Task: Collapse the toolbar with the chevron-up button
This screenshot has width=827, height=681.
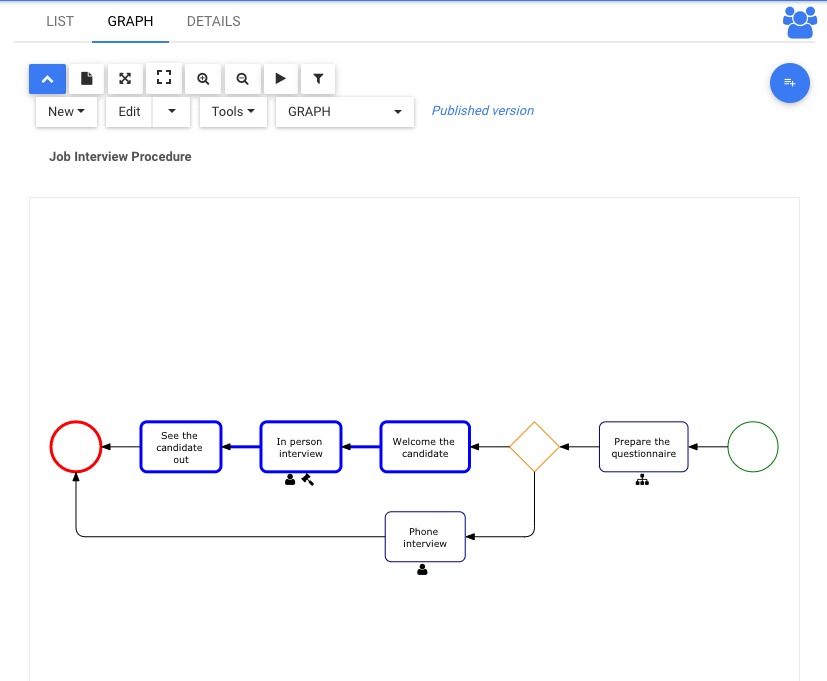Action: [x=47, y=79]
